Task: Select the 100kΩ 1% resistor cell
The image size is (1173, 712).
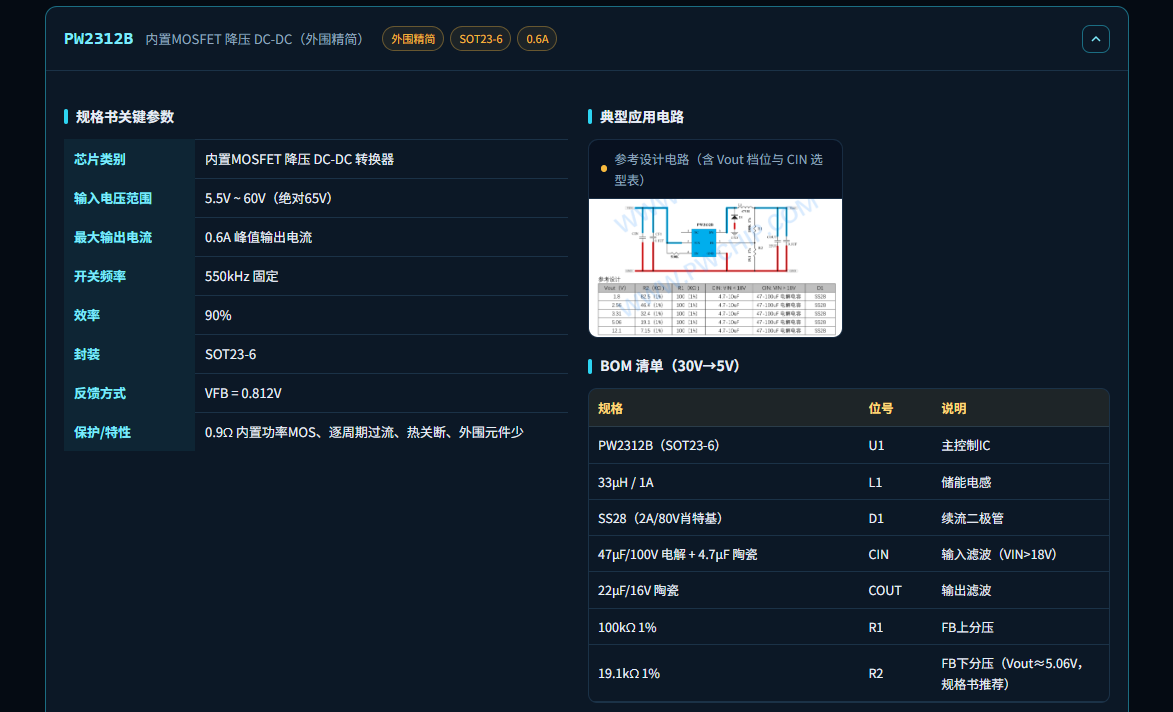Action: click(627, 627)
